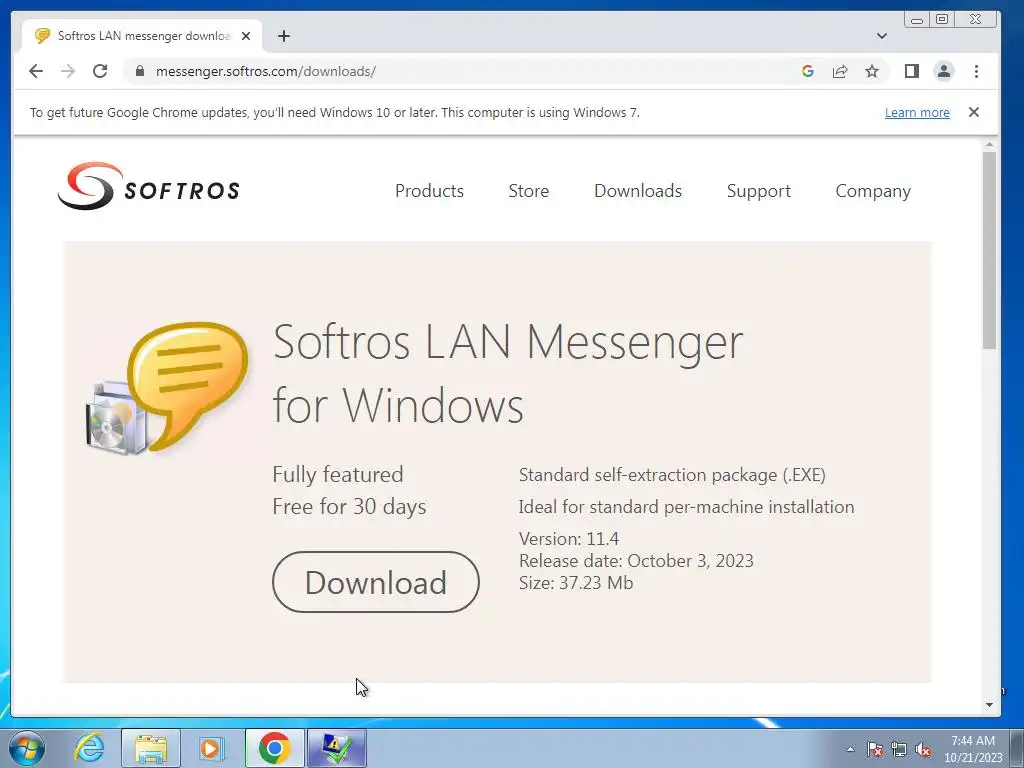Click the page scrollbar thumb

click(989, 250)
